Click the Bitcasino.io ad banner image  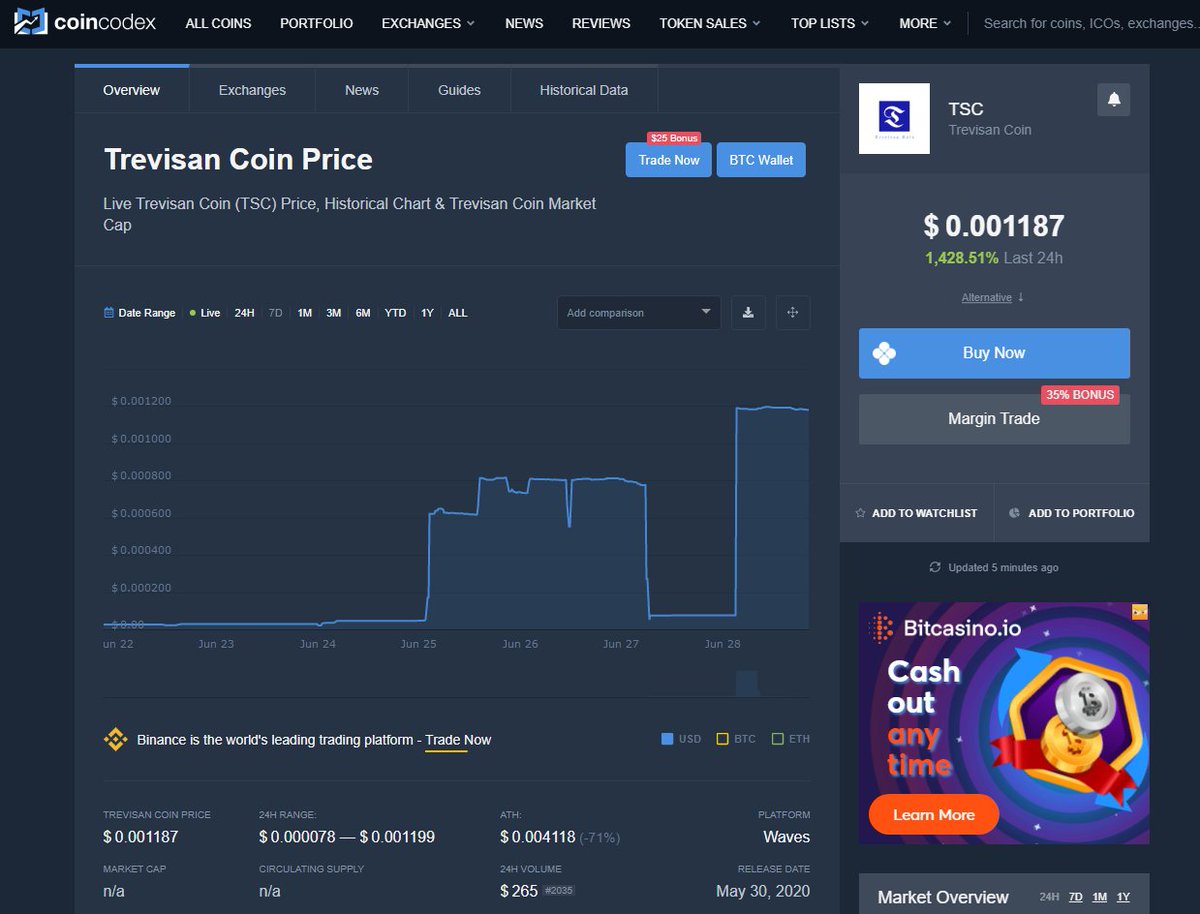[1004, 723]
